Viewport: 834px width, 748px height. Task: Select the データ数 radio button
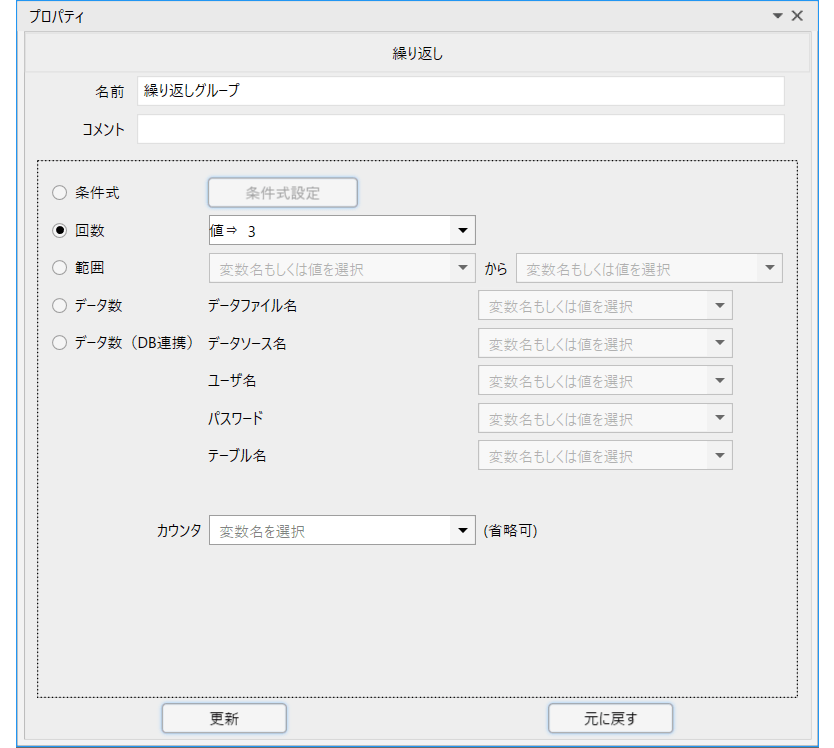click(x=59, y=305)
